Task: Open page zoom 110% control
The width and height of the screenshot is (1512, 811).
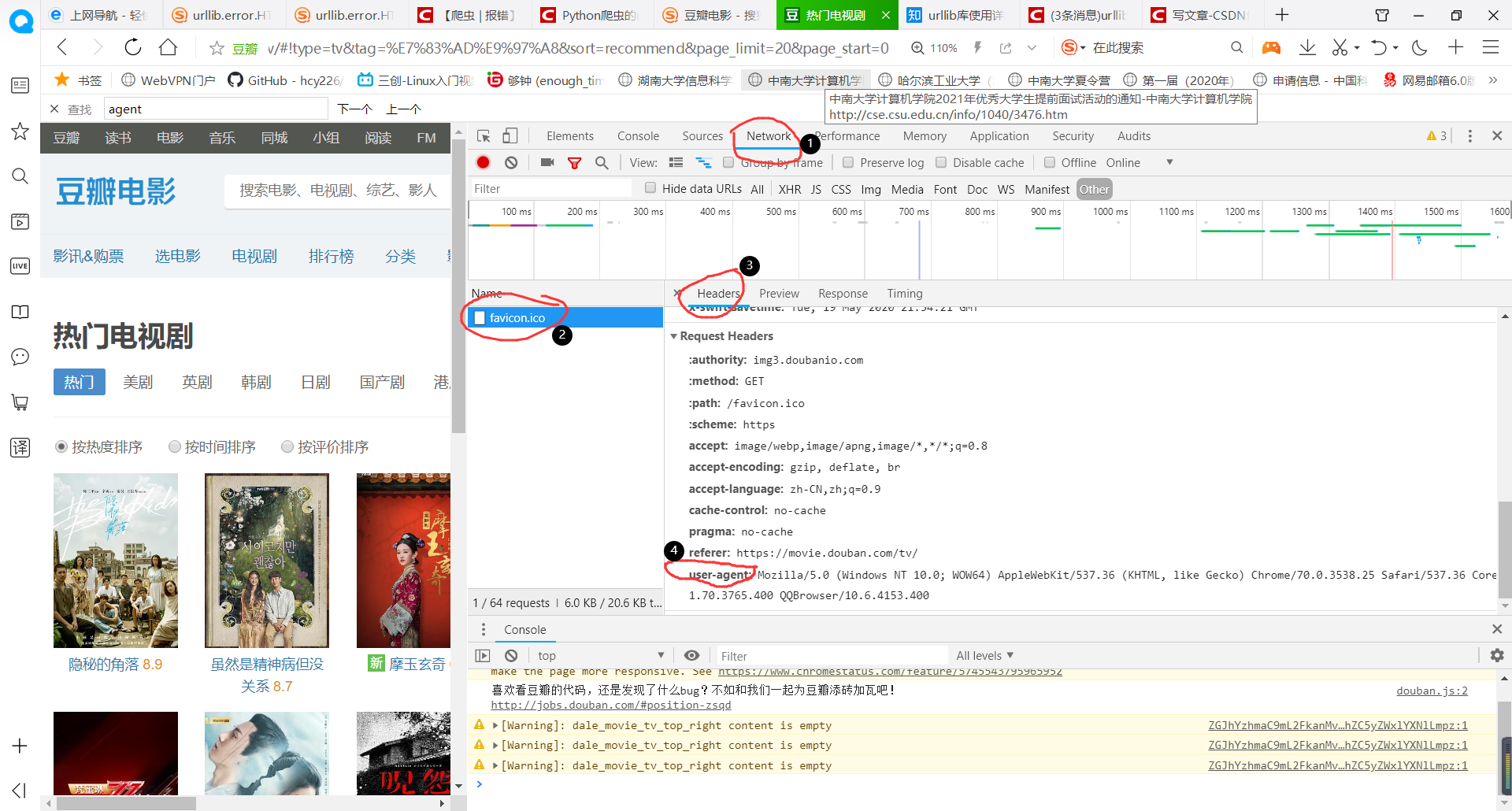Action: coord(934,48)
